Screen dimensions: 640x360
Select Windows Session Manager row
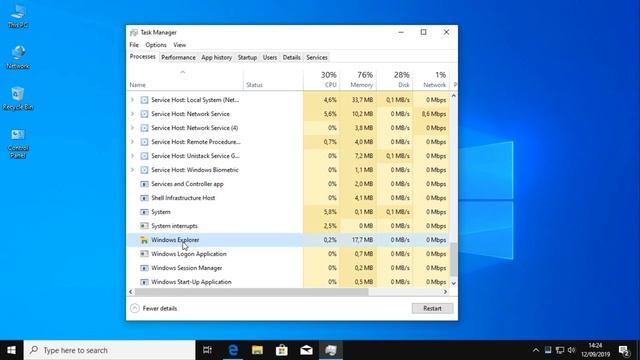click(289, 268)
